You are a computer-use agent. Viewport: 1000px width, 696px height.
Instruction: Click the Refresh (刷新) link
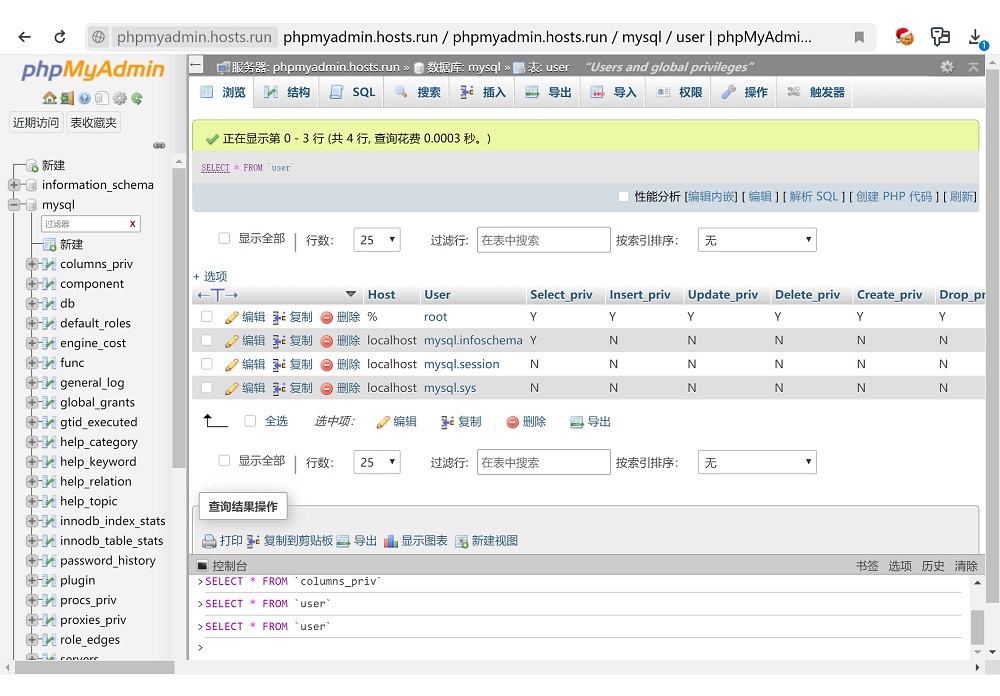[961, 196]
